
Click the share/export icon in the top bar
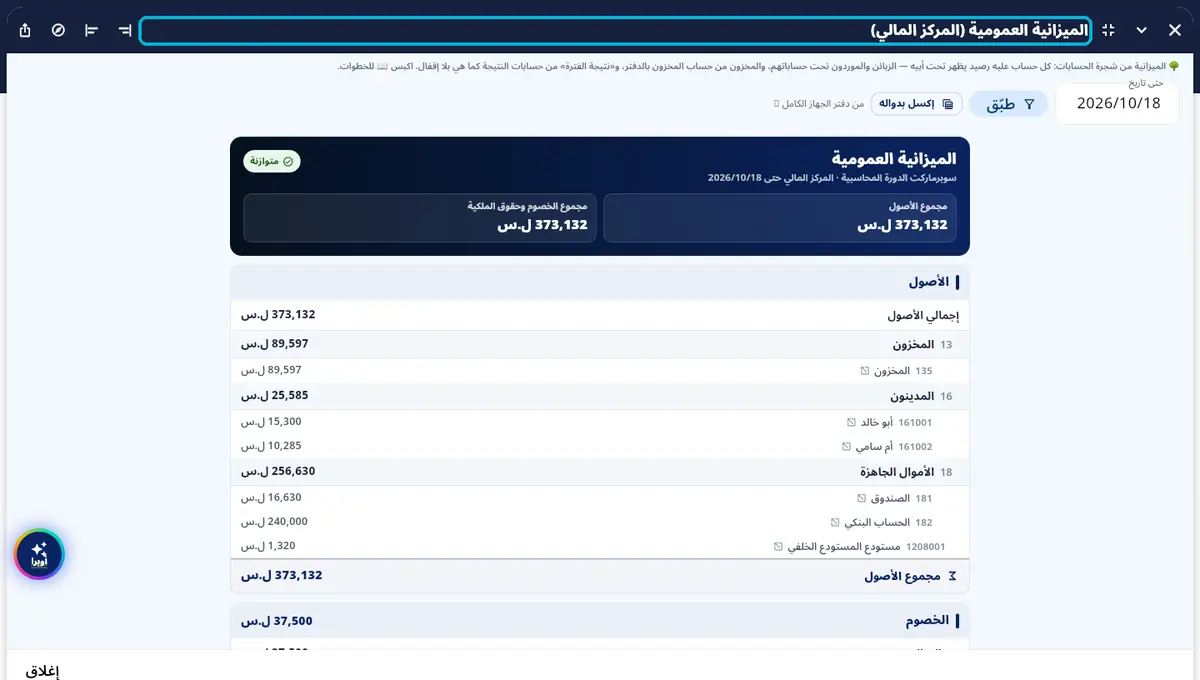pyautogui.click(x=26, y=31)
